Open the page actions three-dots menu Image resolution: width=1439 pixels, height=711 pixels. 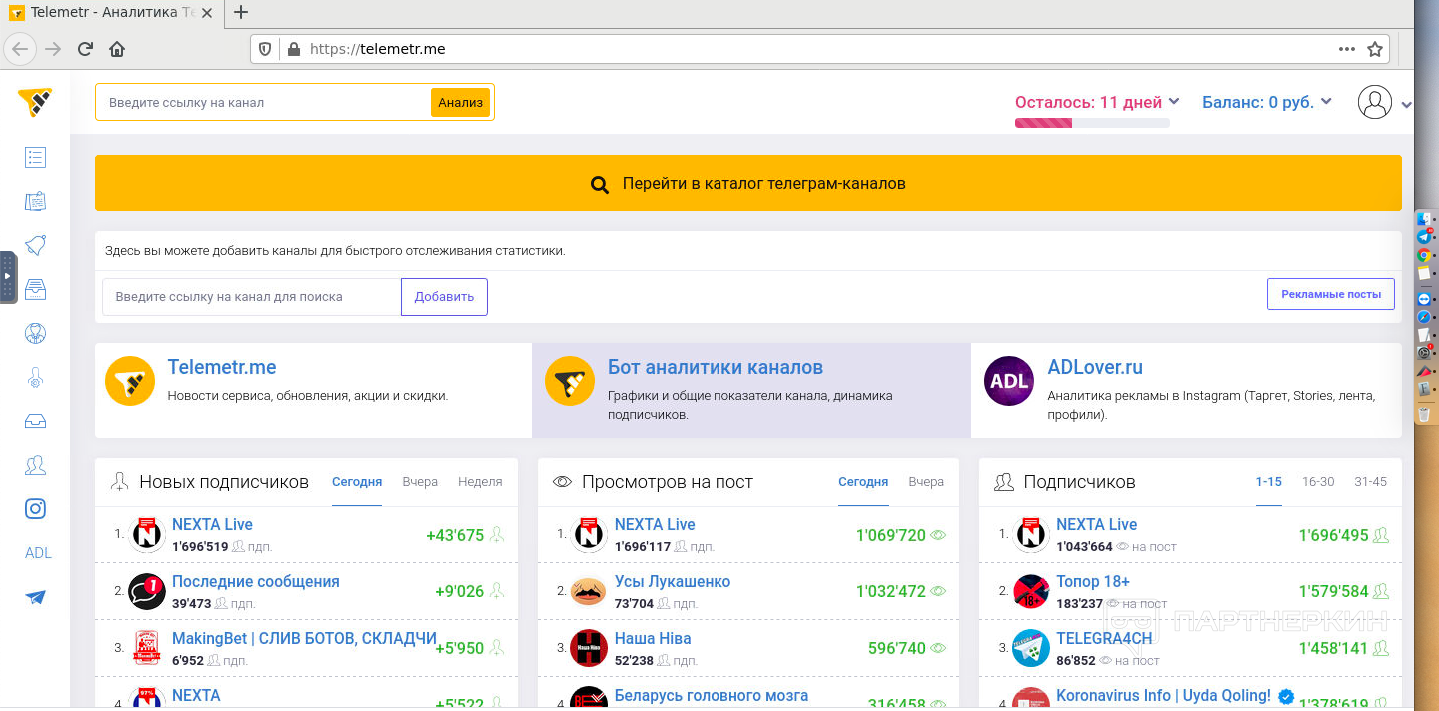click(1347, 49)
